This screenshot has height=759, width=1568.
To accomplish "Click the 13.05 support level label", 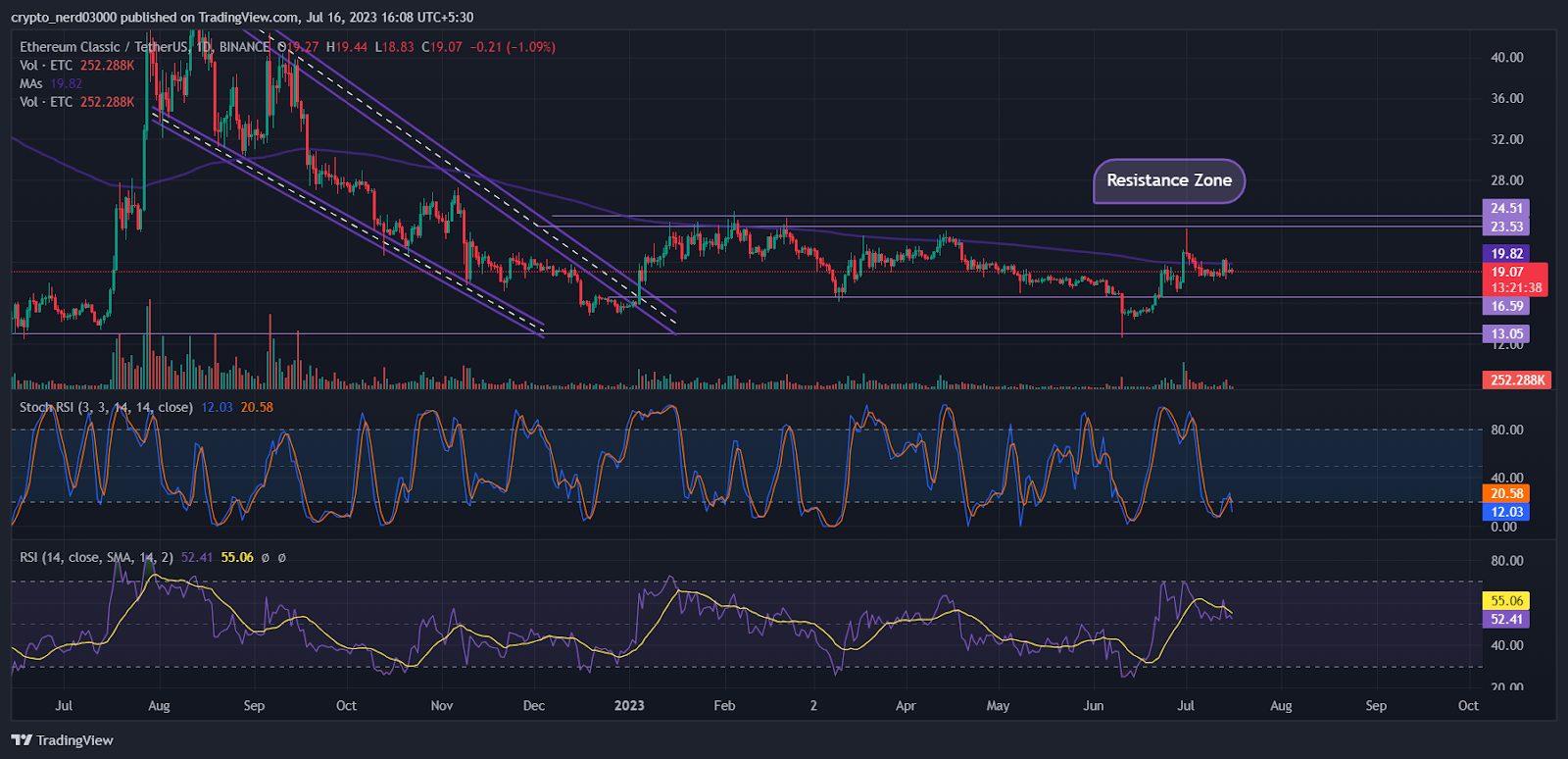I will (x=1506, y=333).
